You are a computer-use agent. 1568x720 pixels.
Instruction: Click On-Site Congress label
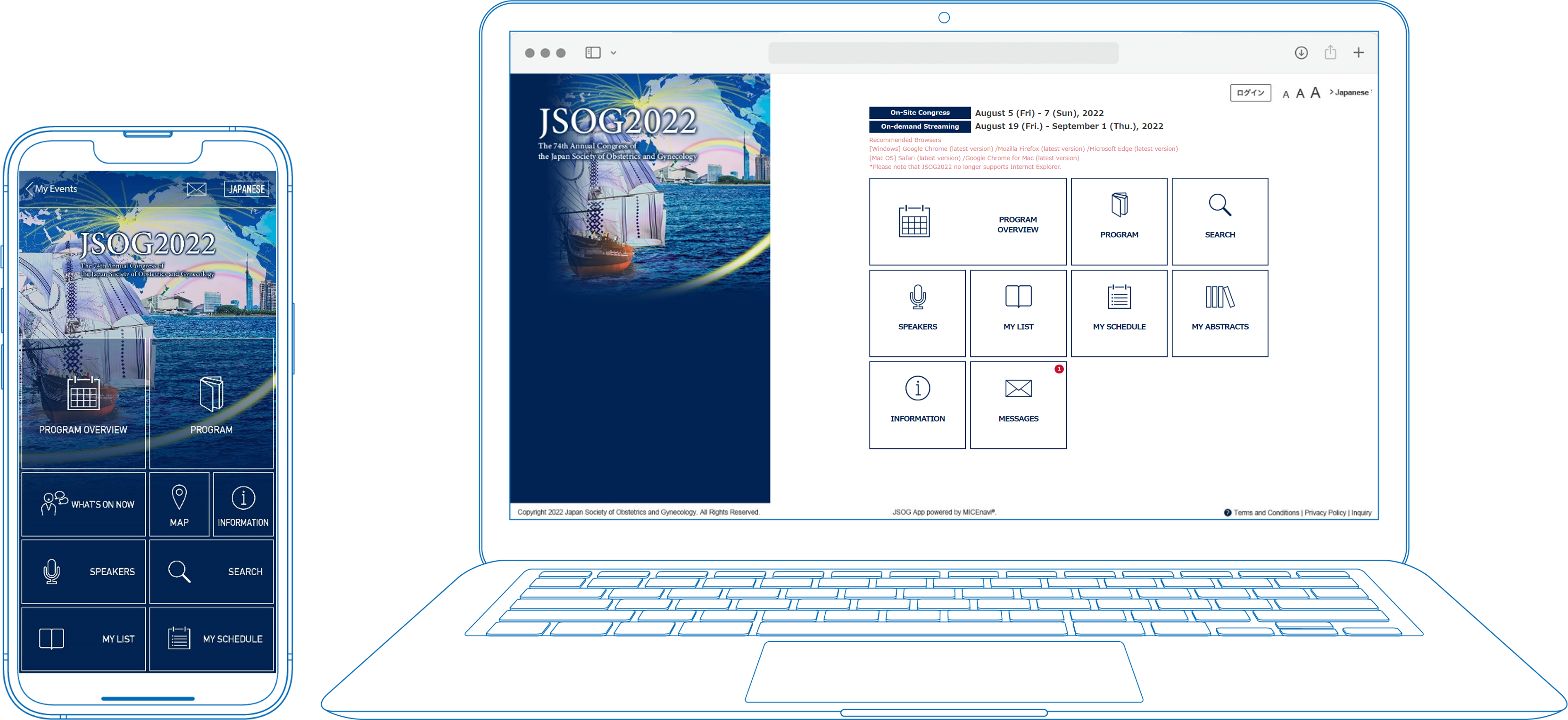(x=919, y=113)
